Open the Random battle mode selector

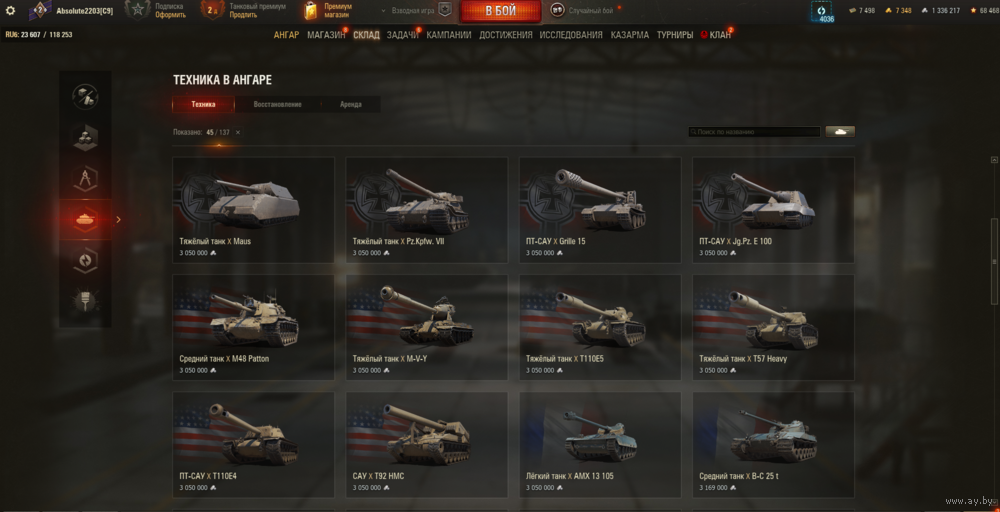(x=585, y=10)
